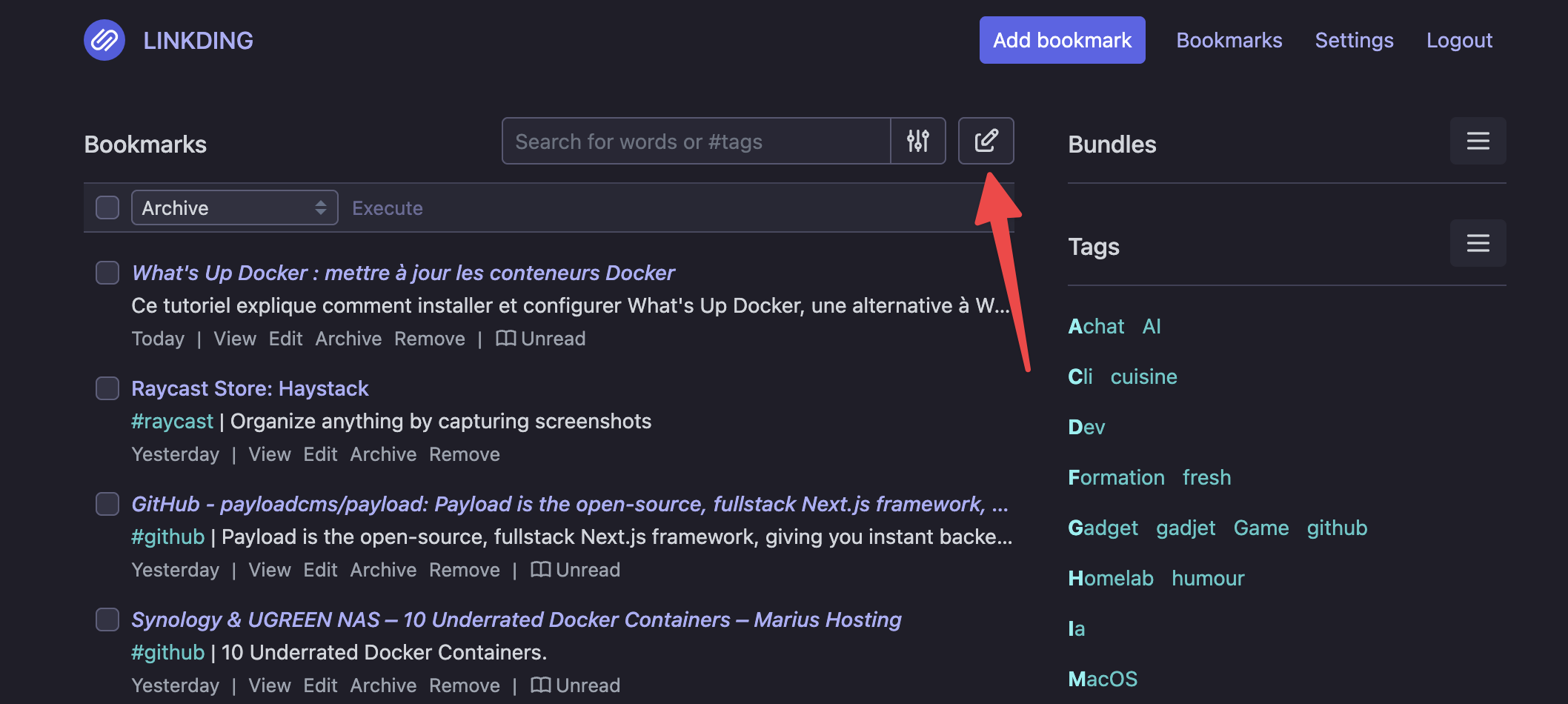The width and height of the screenshot is (1568, 704).
Task: Focus the search words or tags field
Action: pyautogui.click(x=695, y=141)
